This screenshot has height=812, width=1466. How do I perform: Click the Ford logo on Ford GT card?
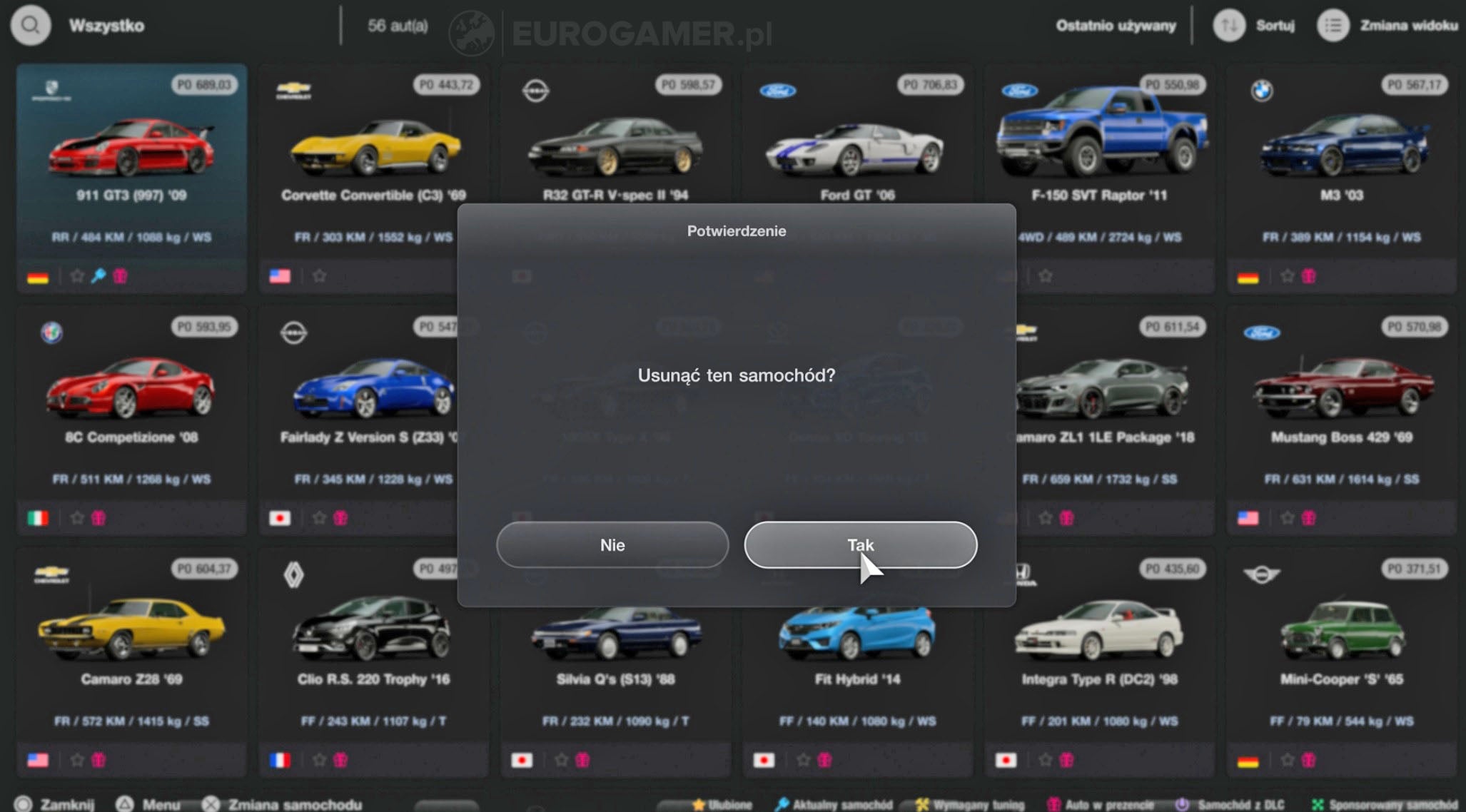coord(777,91)
